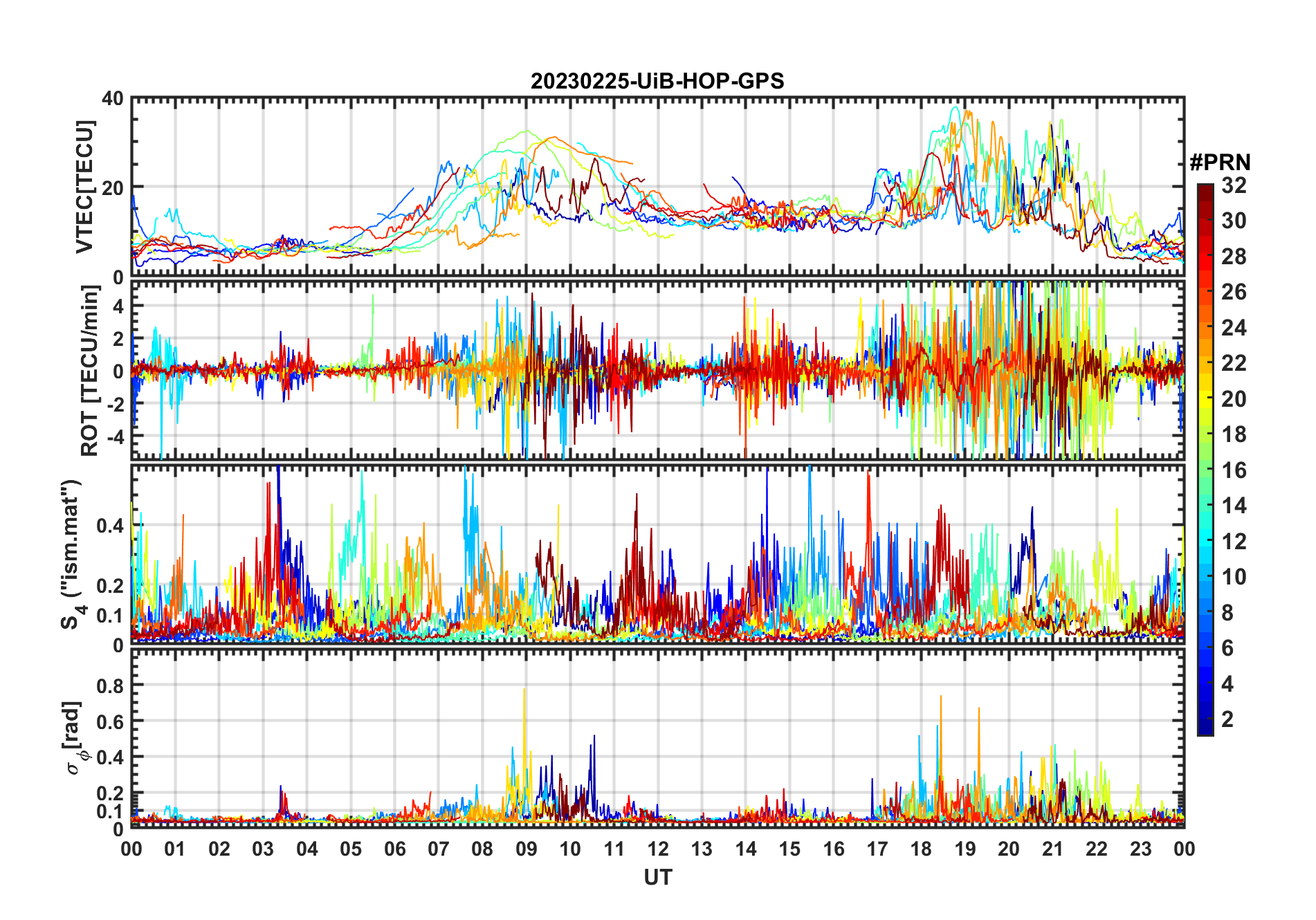Click x-axis tick label 21

pyautogui.click(x=1052, y=849)
